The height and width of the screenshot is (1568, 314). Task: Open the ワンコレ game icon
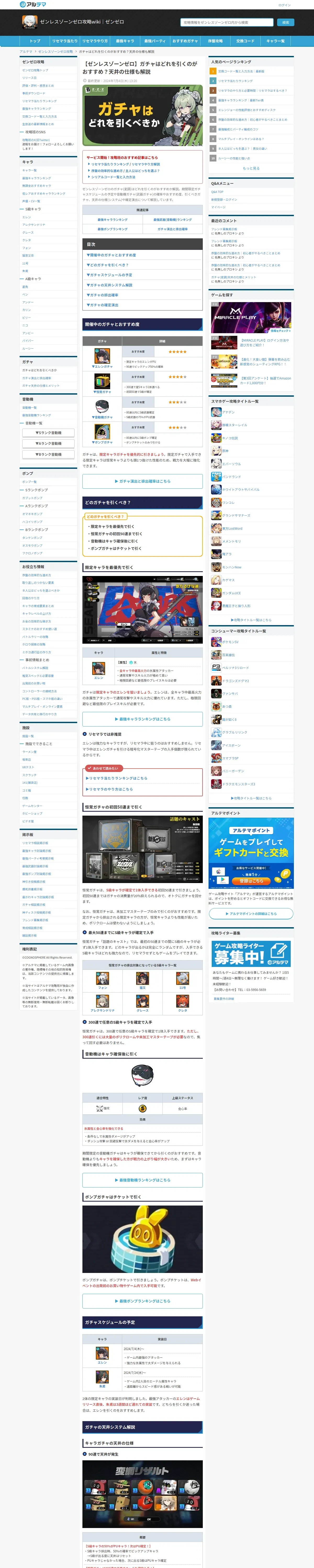[x=216, y=502]
